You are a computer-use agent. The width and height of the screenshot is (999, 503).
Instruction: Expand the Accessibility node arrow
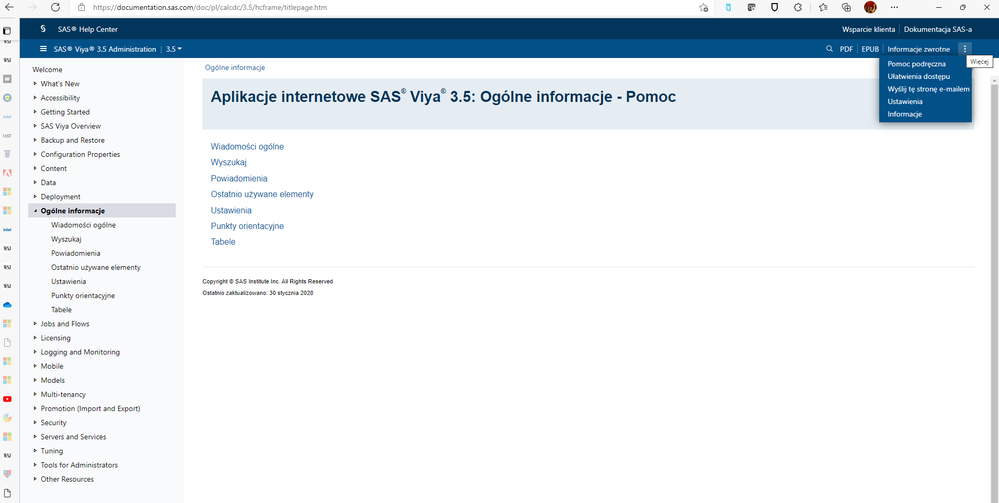[36, 98]
